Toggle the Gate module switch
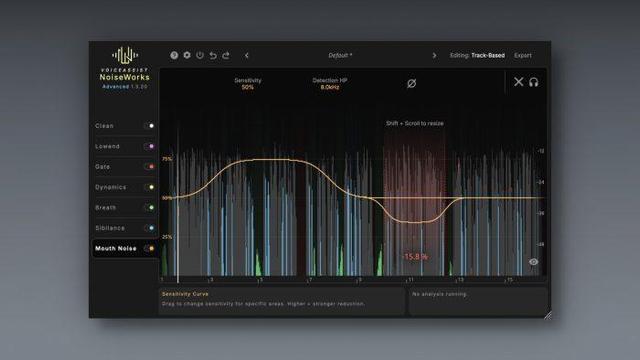 [x=149, y=167]
